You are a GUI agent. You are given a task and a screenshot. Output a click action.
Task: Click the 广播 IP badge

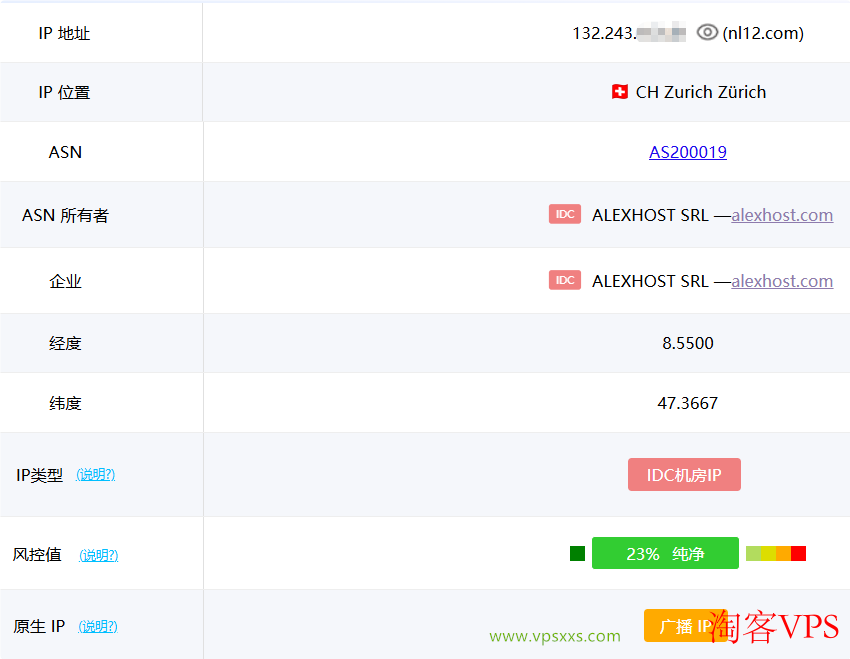[684, 626]
